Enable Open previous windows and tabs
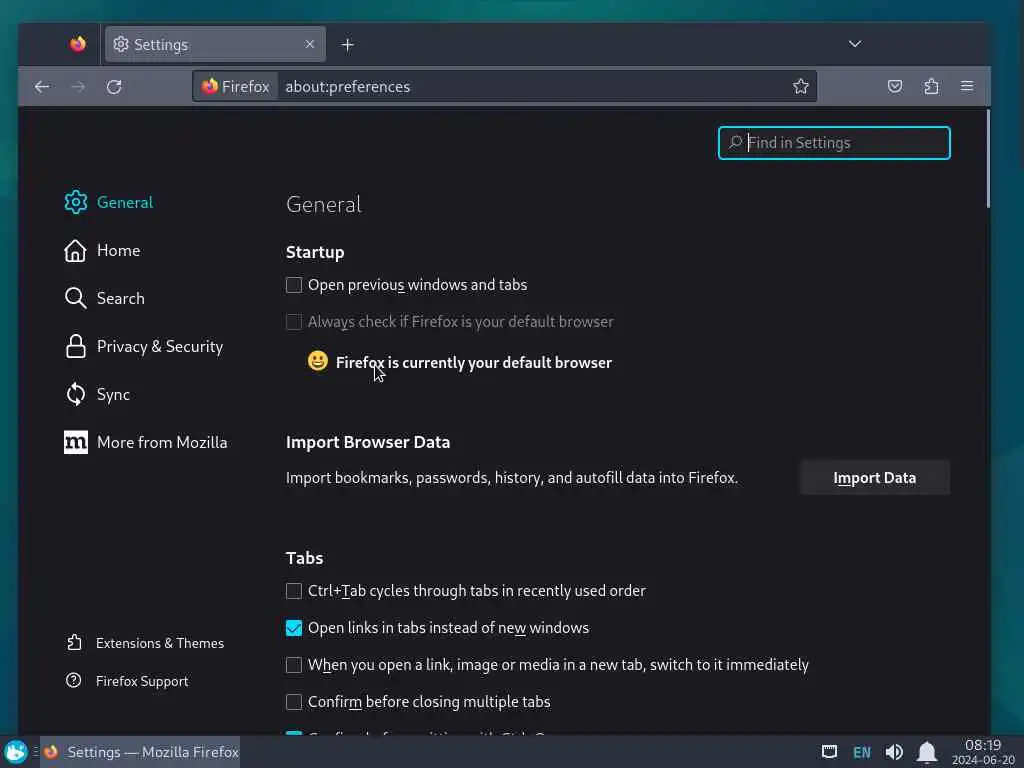1024x768 pixels. click(294, 285)
